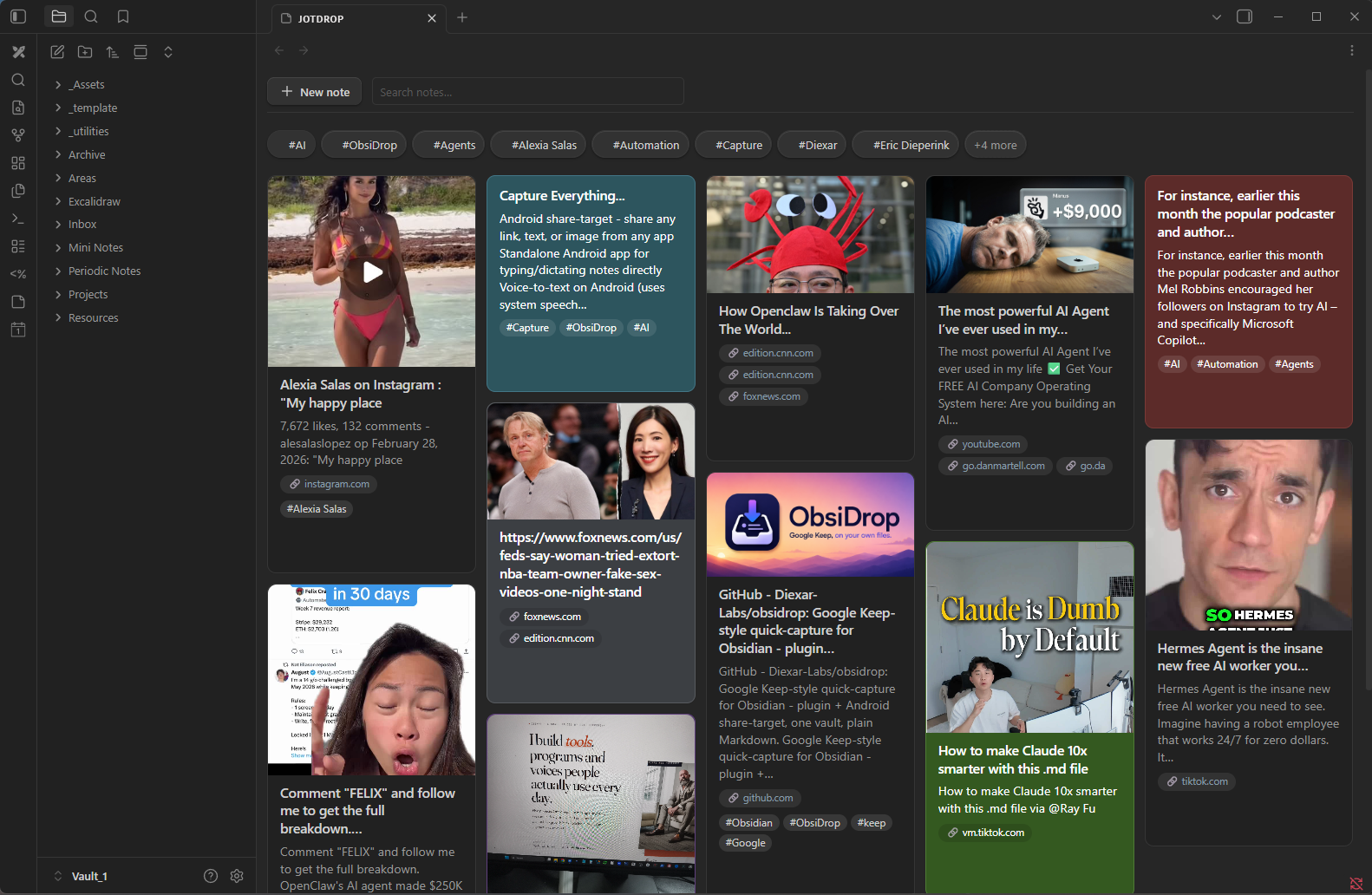The height and width of the screenshot is (895, 1372).
Task: Open the settings gear at the sidebar bottom
Action: [237, 876]
